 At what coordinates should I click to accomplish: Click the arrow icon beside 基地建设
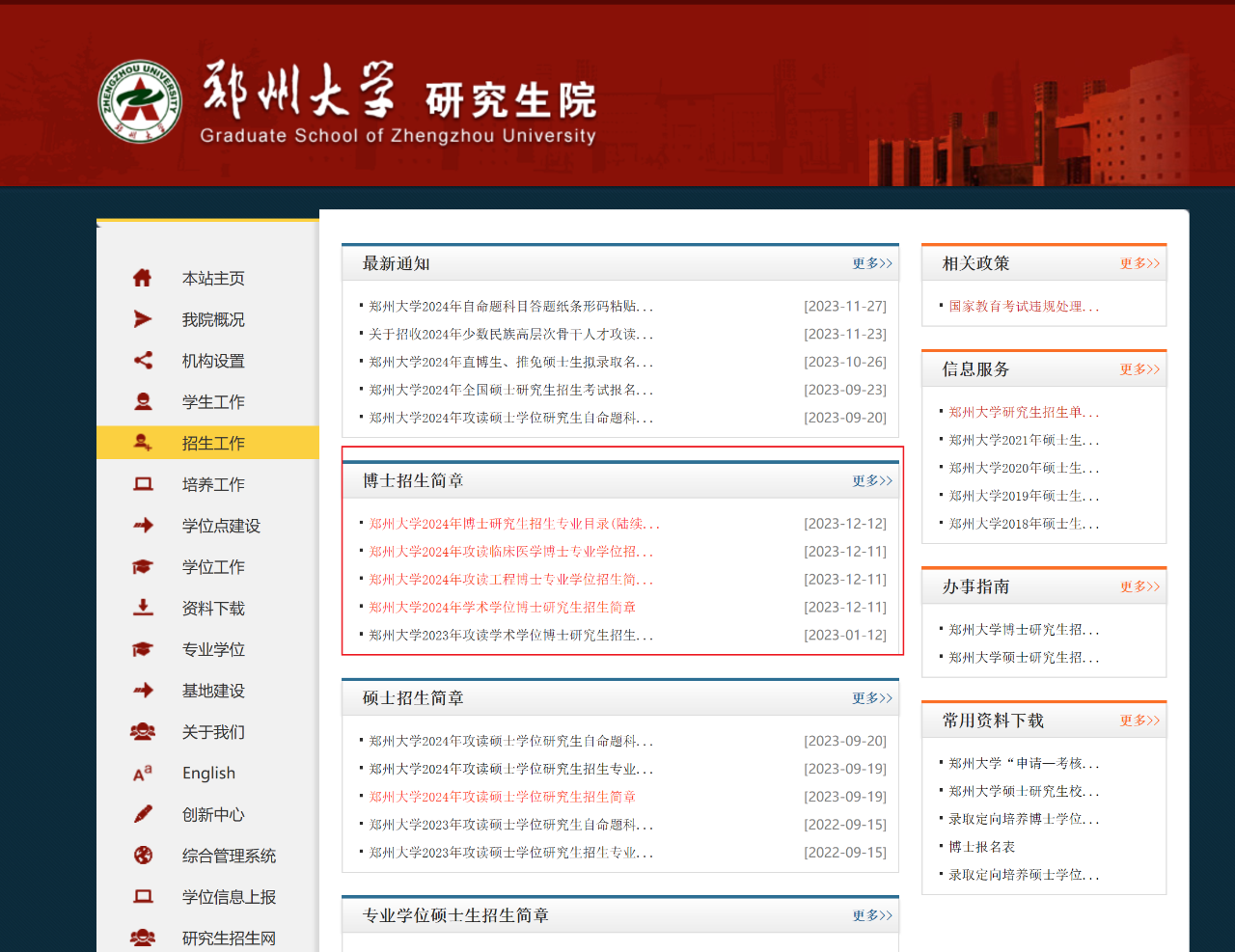[x=143, y=691]
